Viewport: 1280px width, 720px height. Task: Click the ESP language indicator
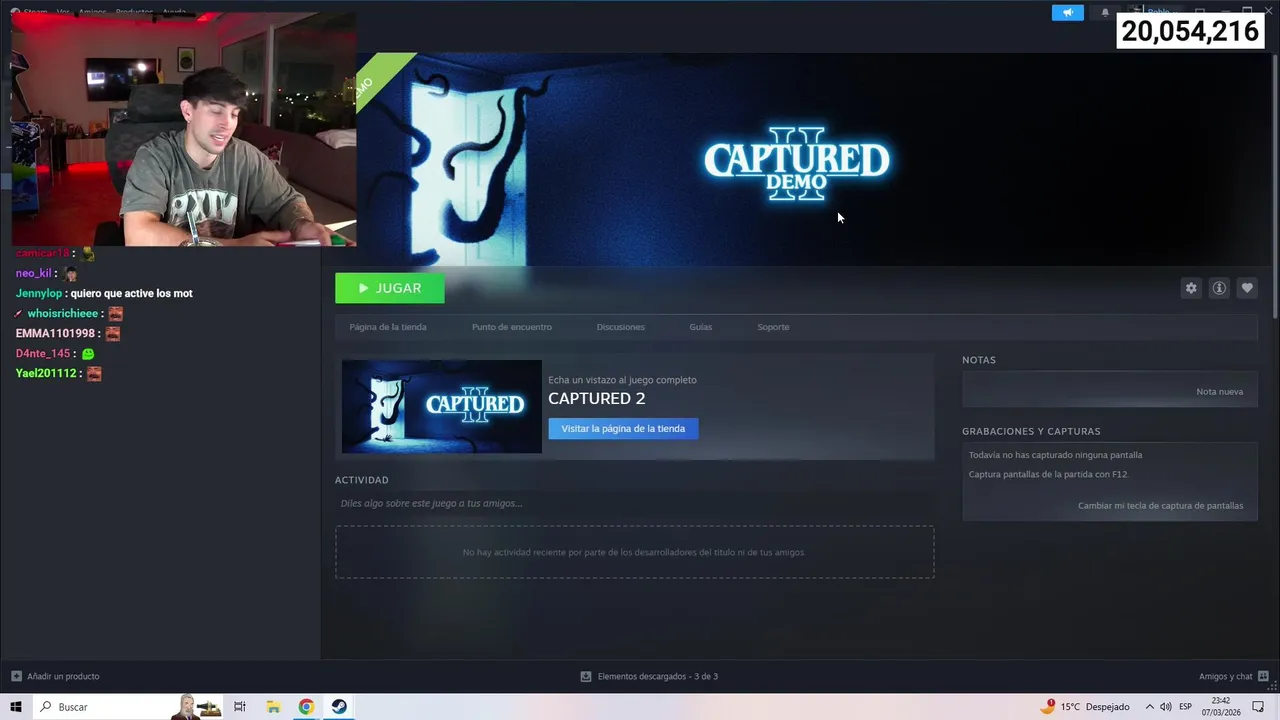(1185, 707)
